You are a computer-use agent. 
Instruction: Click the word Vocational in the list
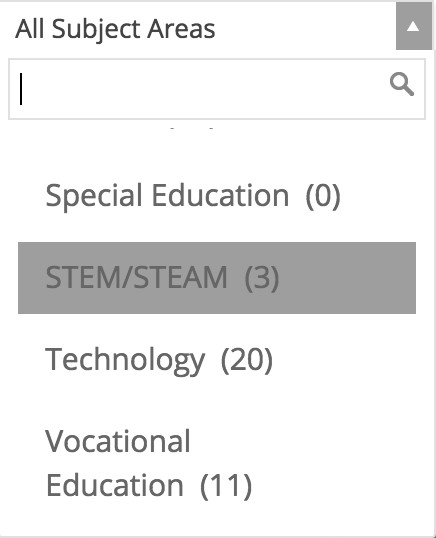(118, 441)
